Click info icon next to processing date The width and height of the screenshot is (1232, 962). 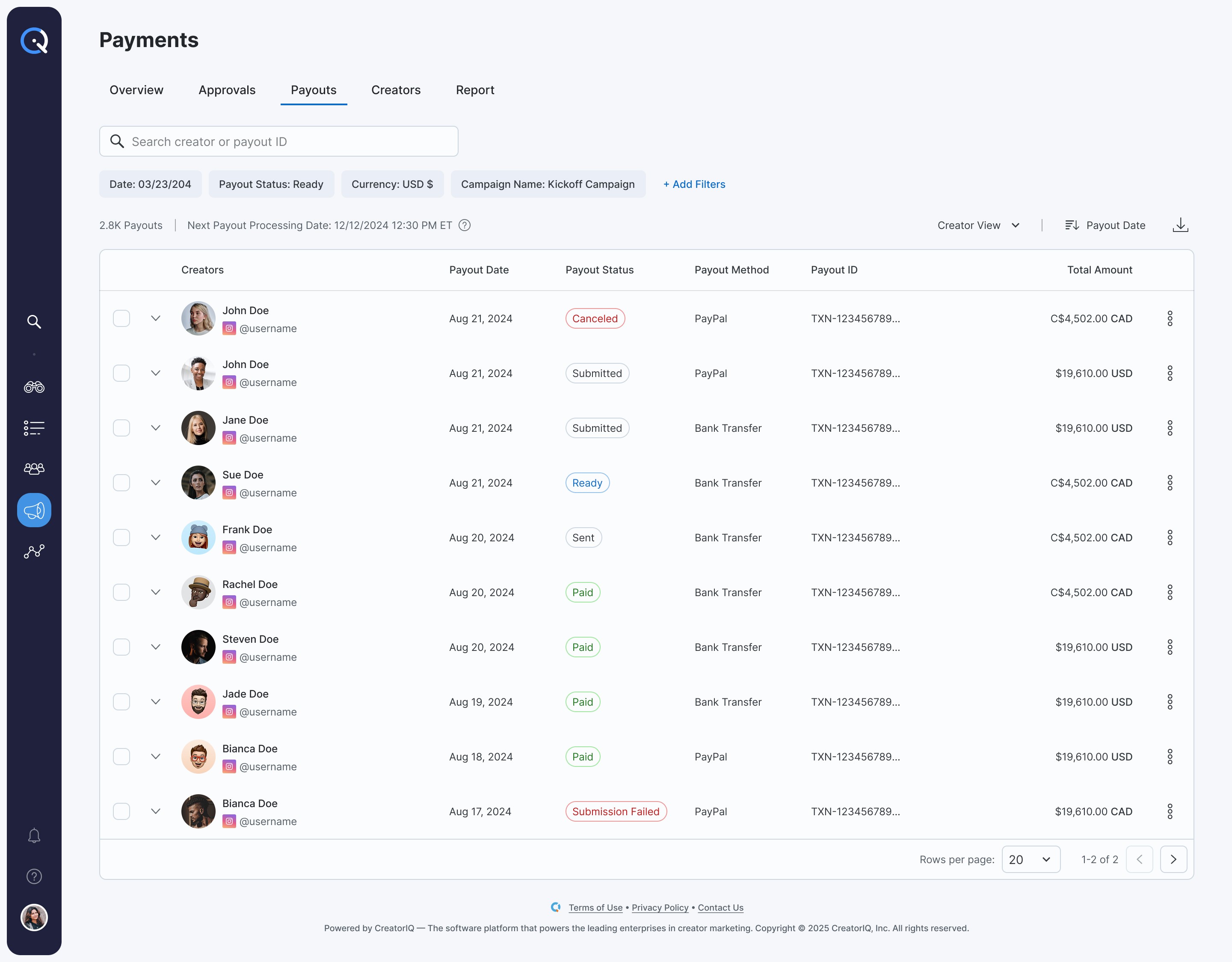coord(464,225)
